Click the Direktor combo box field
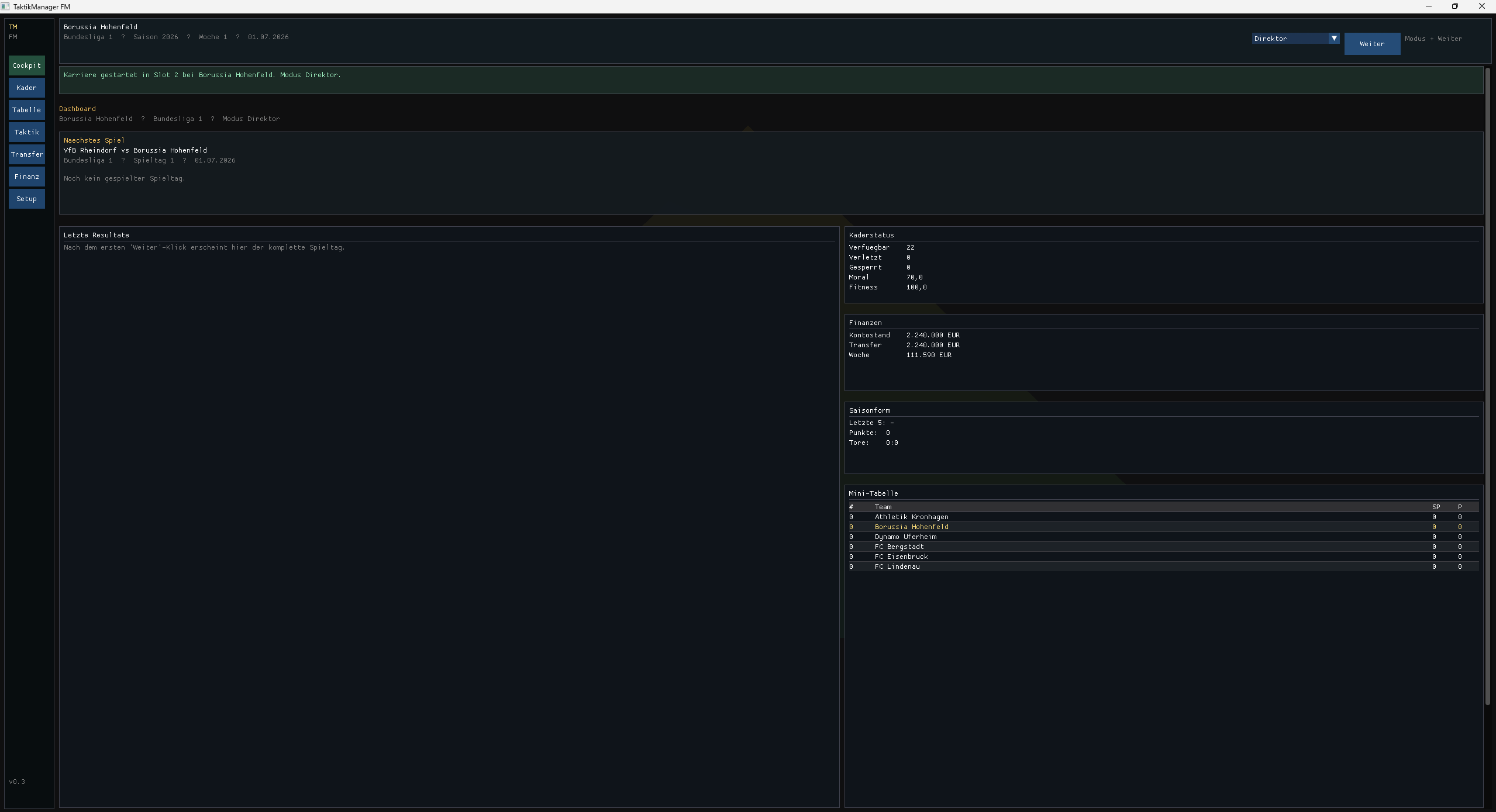1496x812 pixels. pyautogui.click(x=1289, y=39)
